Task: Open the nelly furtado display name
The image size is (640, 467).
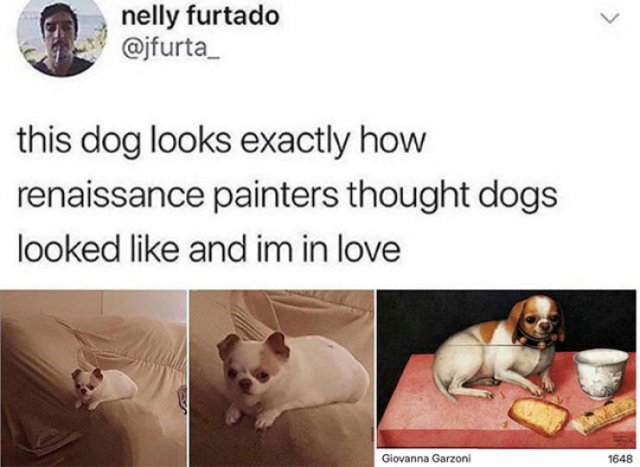Action: click(x=200, y=17)
